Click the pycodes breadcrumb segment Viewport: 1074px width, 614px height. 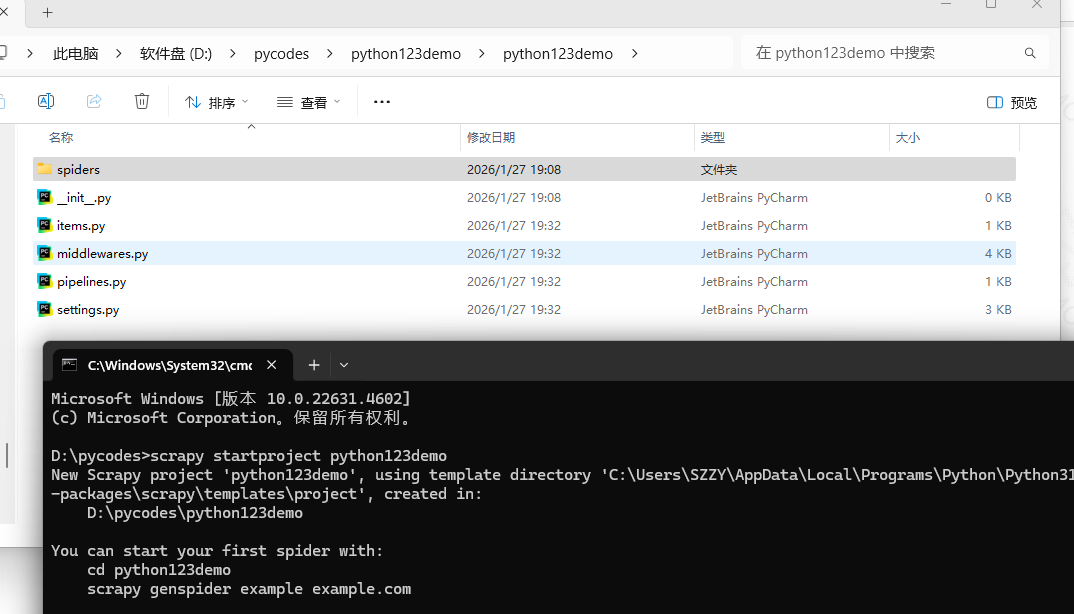pos(281,54)
